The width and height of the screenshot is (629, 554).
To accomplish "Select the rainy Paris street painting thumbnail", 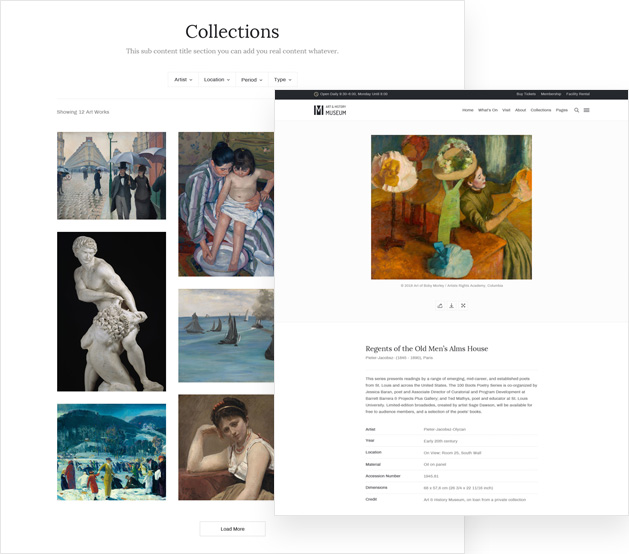I will click(x=111, y=175).
